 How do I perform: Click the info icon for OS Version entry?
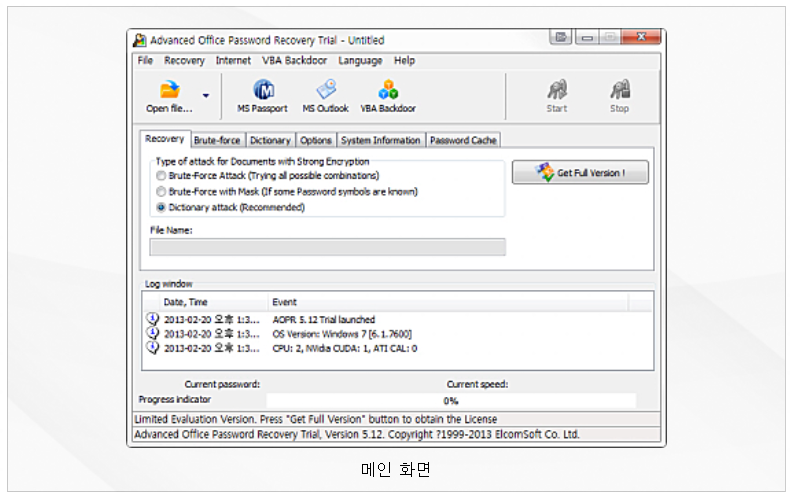point(152,333)
